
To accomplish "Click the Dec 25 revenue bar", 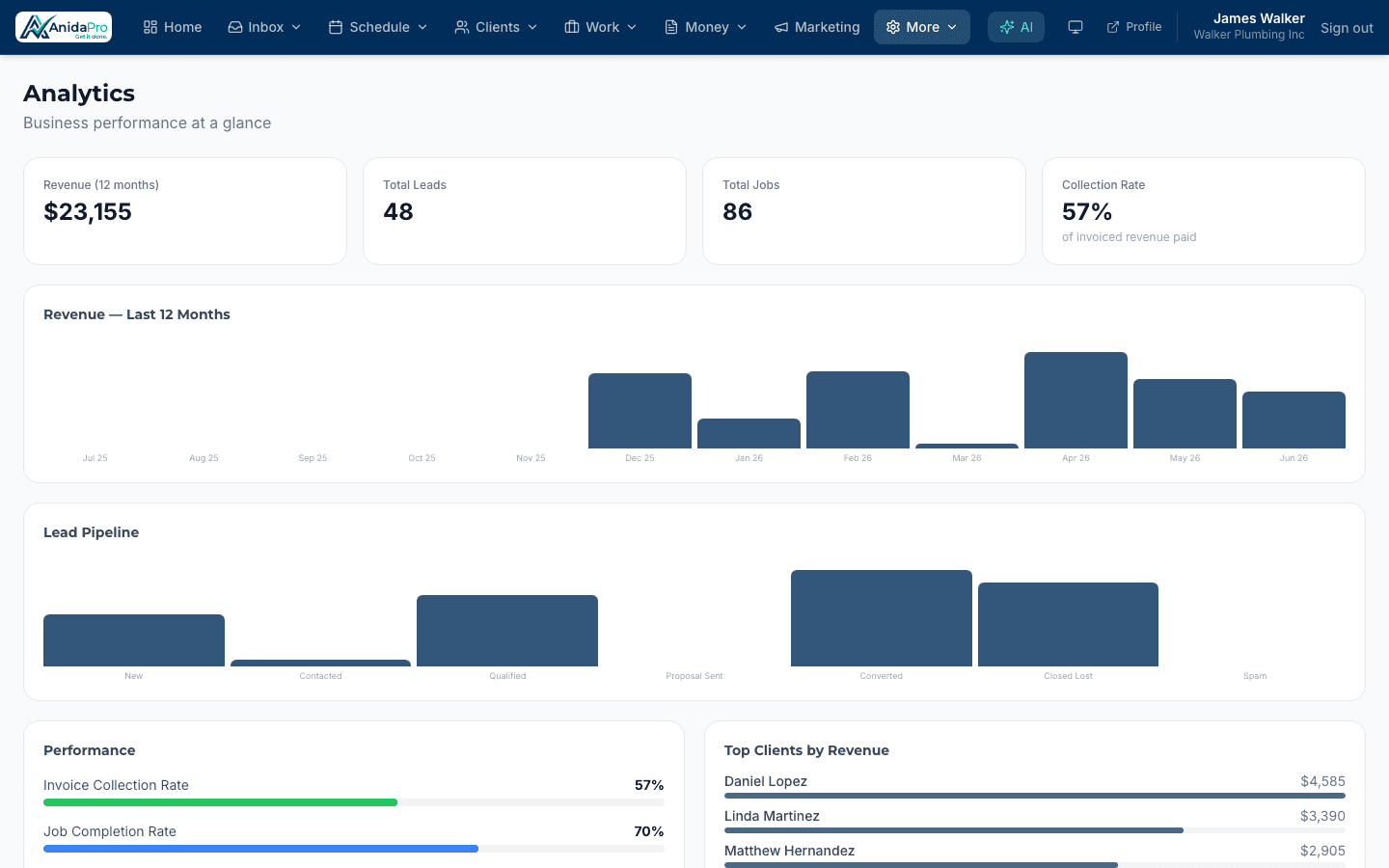I will pyautogui.click(x=640, y=411).
